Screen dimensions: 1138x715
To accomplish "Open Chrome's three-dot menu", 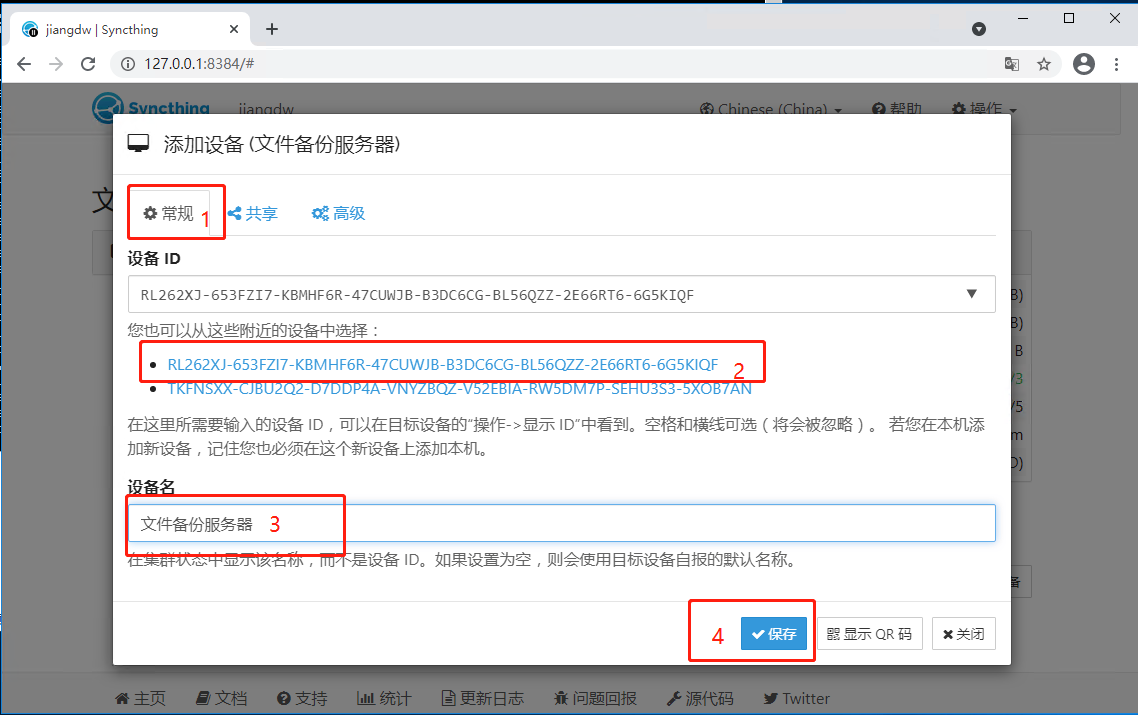I will pyautogui.click(x=1117, y=63).
